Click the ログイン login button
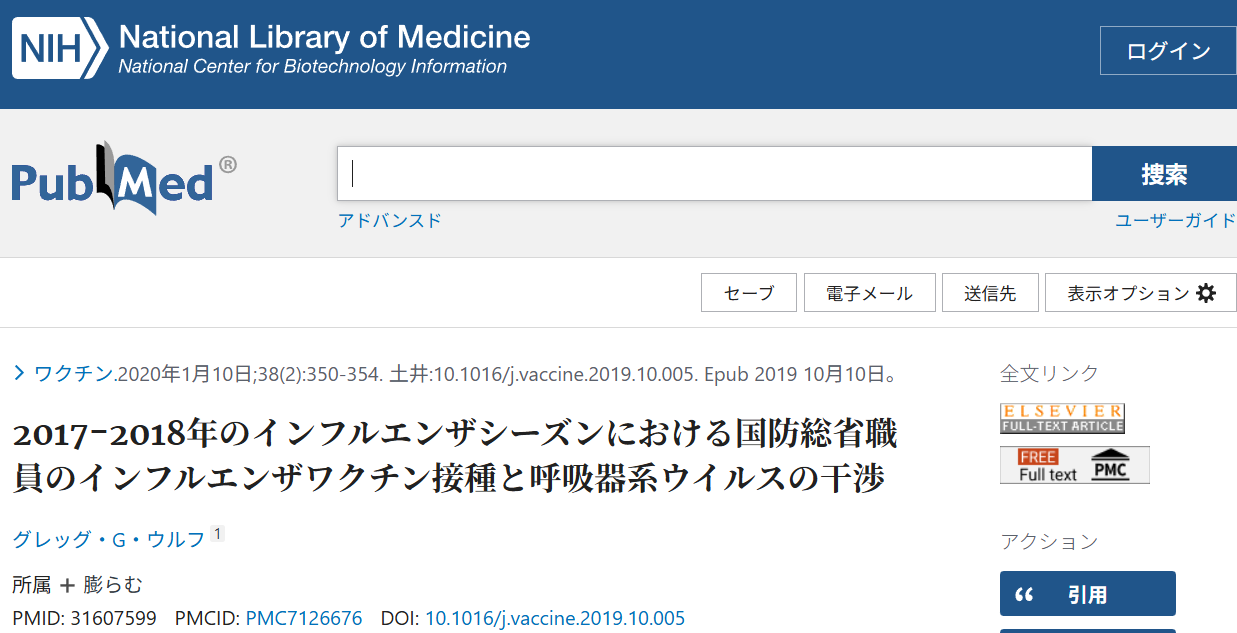 click(1167, 51)
